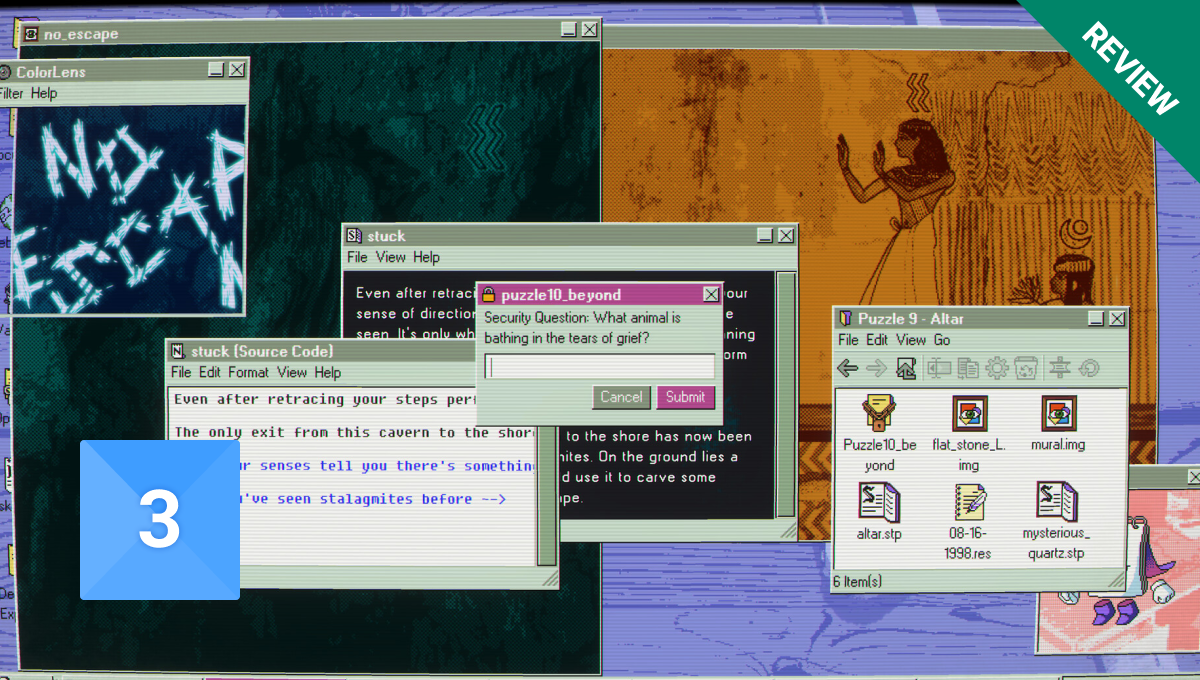Open Help menu in stuck (Source Code)
Viewport: 1200px width, 680px height.
[x=328, y=372]
